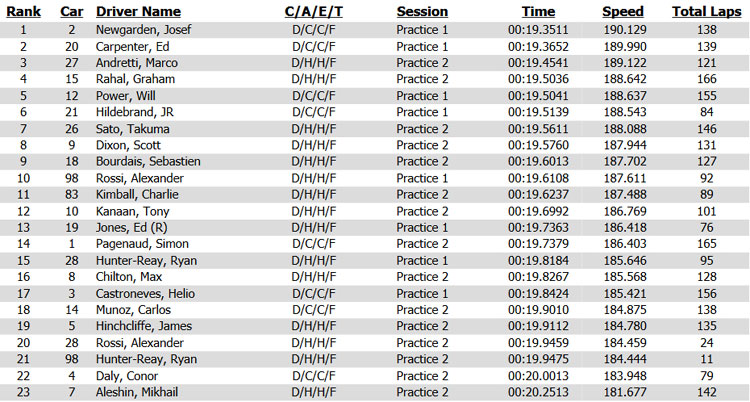Image resolution: width=750 pixels, height=402 pixels.
Task: Select driver name Newgarden, Josef
Action: pyautogui.click(x=143, y=30)
